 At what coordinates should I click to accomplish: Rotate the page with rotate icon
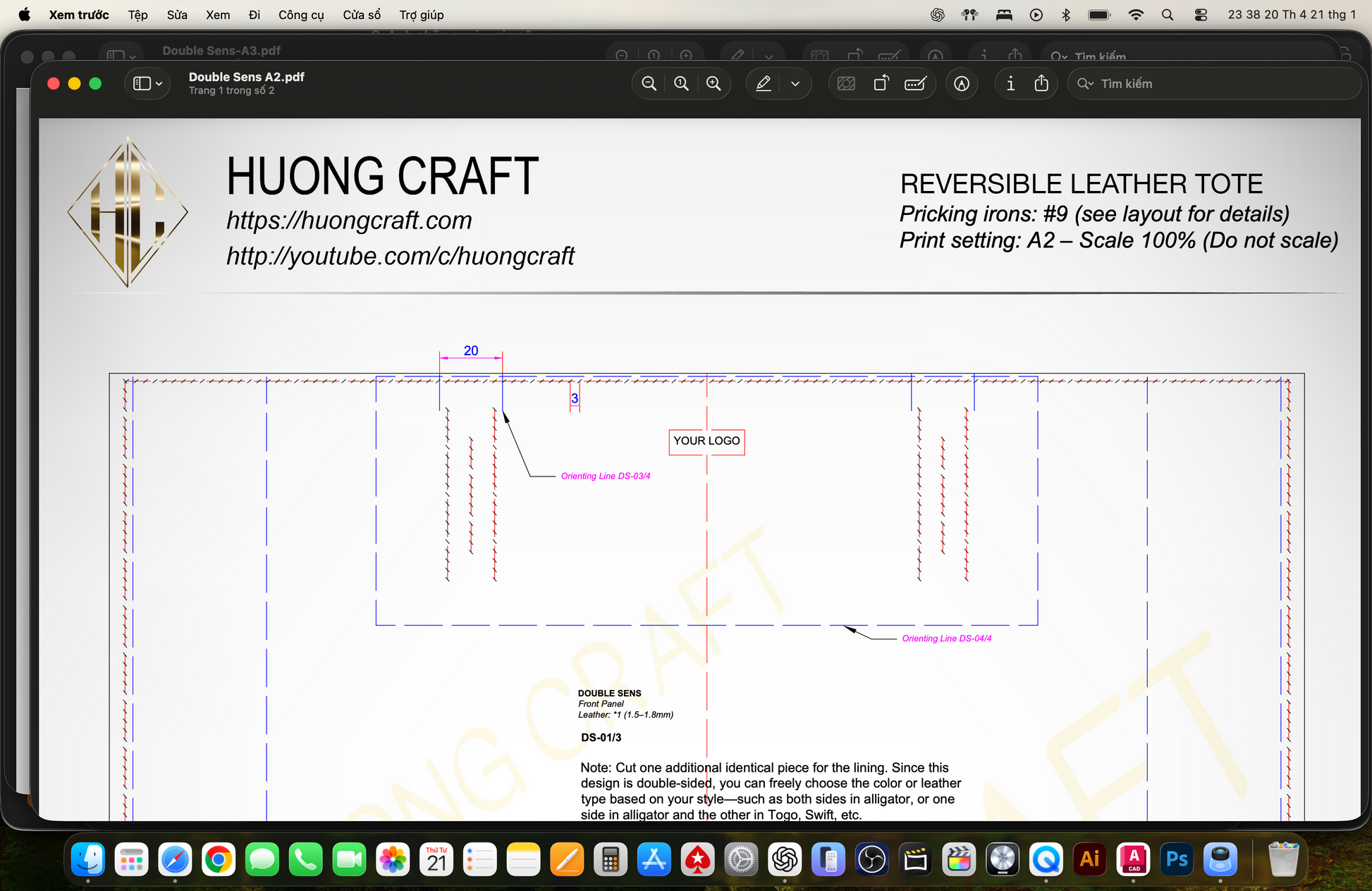tap(881, 84)
